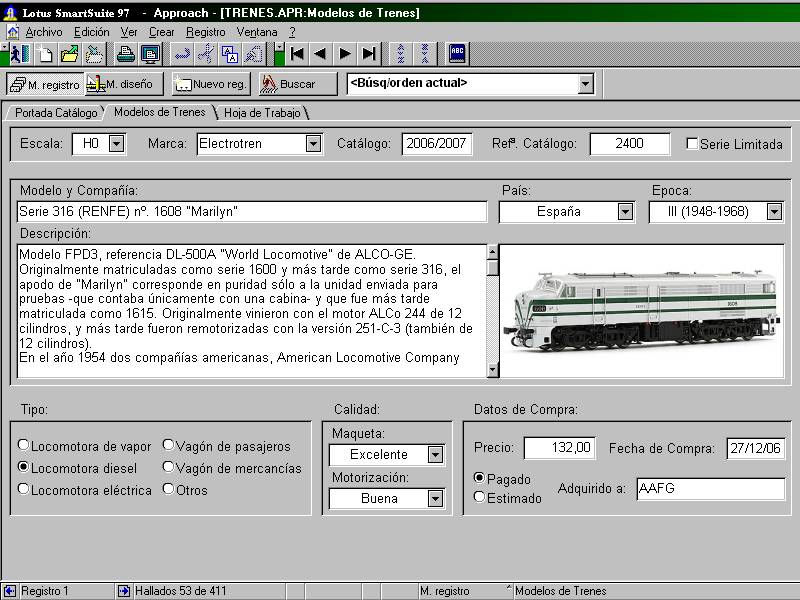The image size is (800, 600).
Task: Click the save-to-folder toolbar icon
Action: [94, 54]
